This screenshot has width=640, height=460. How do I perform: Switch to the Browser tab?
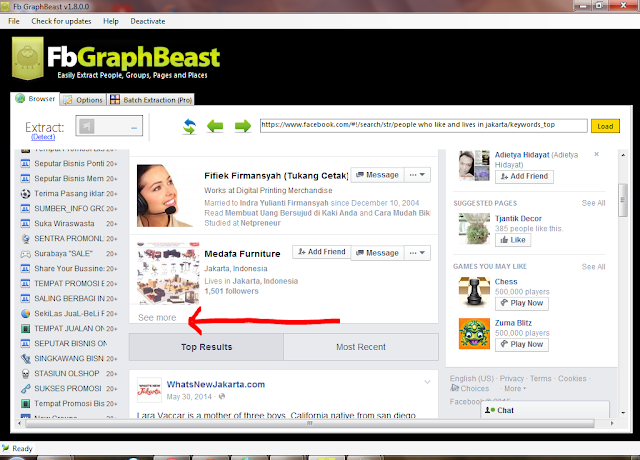click(35, 99)
